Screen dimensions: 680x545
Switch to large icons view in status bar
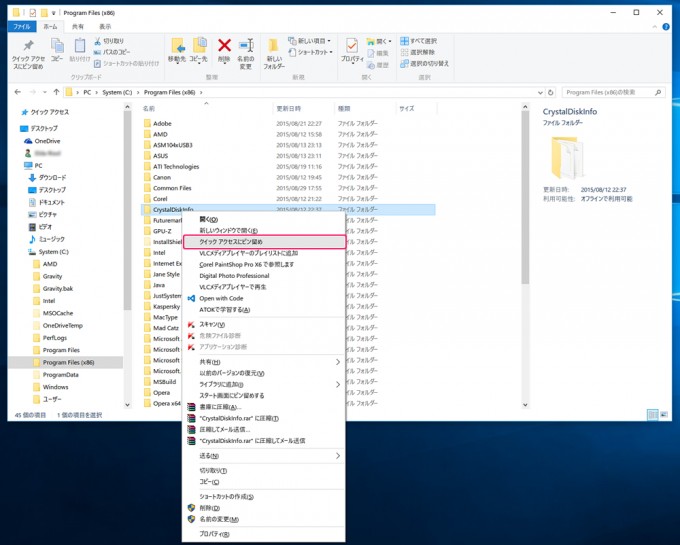[x=664, y=415]
